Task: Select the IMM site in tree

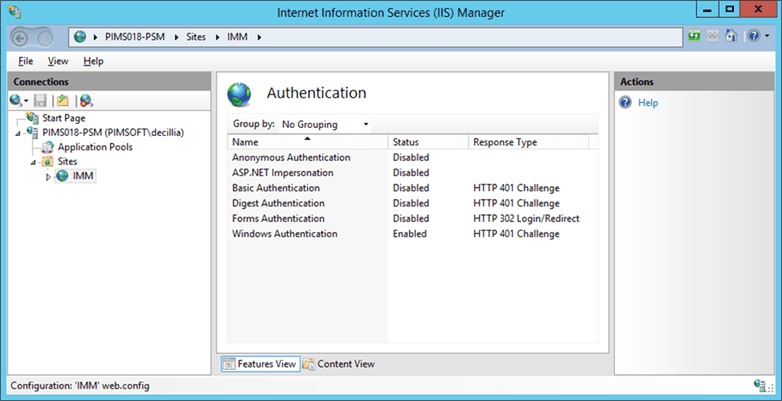Action: click(83, 176)
